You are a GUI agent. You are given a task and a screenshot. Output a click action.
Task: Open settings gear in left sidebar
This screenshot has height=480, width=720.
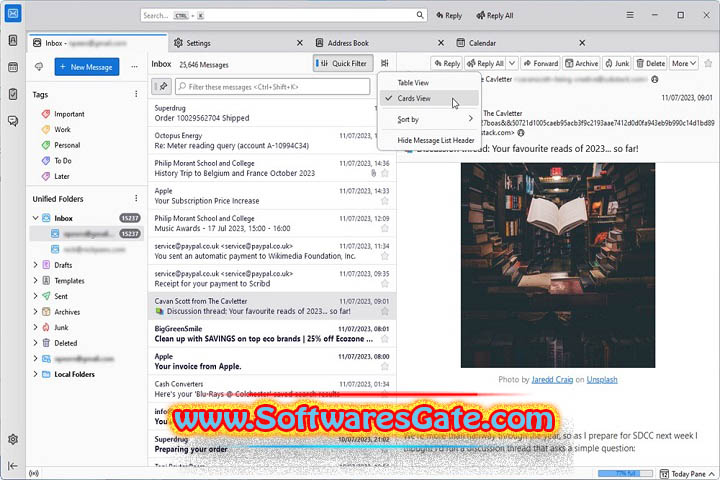pos(13,439)
